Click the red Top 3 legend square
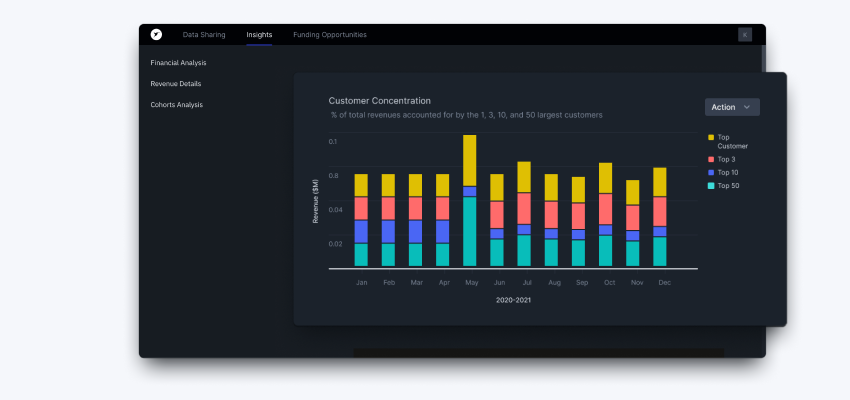850x400 pixels. 711,159
